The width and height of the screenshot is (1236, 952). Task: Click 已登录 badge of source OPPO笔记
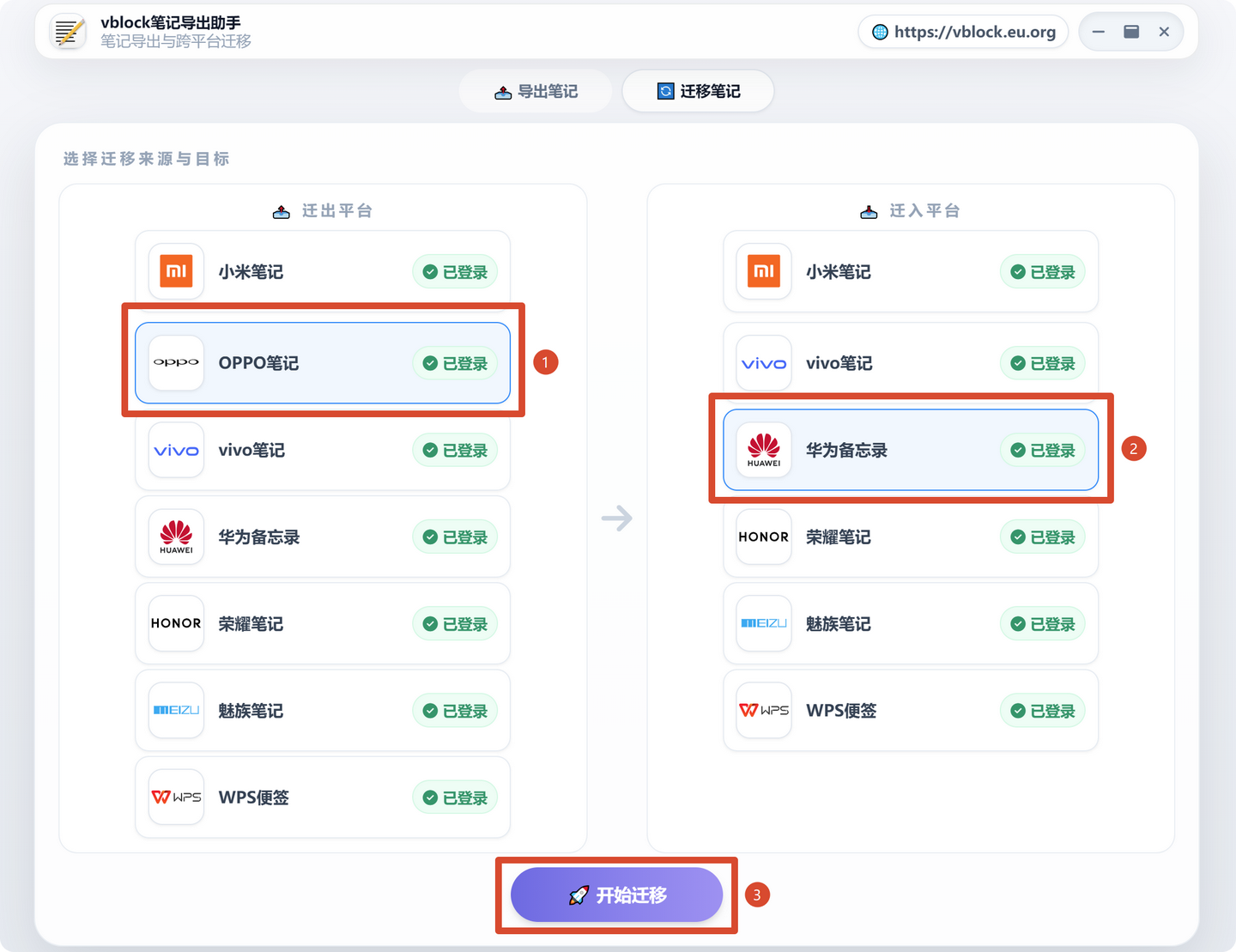coord(455,363)
